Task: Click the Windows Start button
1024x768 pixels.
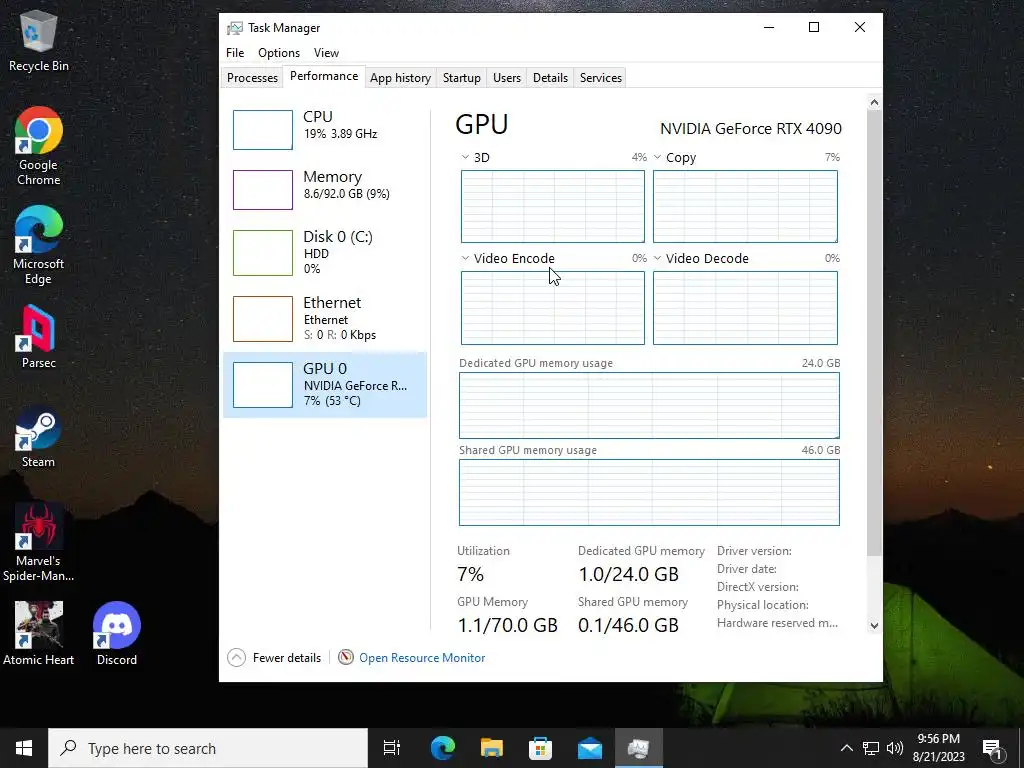Action: (24, 748)
